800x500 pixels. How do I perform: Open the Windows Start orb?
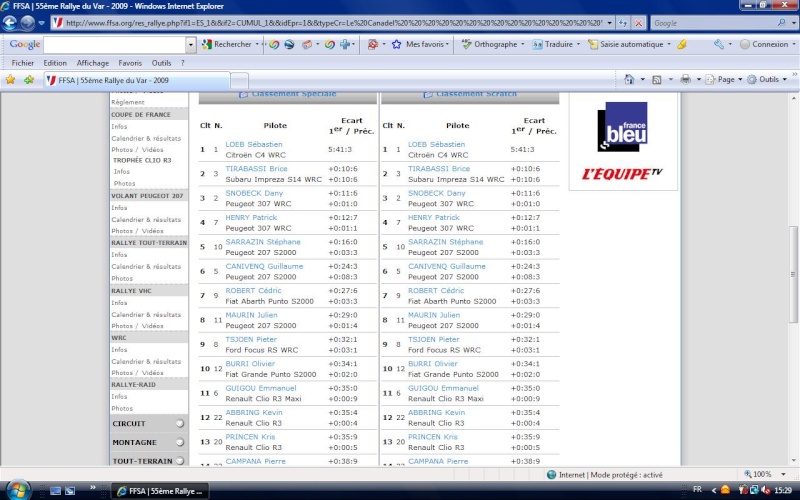pyautogui.click(x=18, y=490)
